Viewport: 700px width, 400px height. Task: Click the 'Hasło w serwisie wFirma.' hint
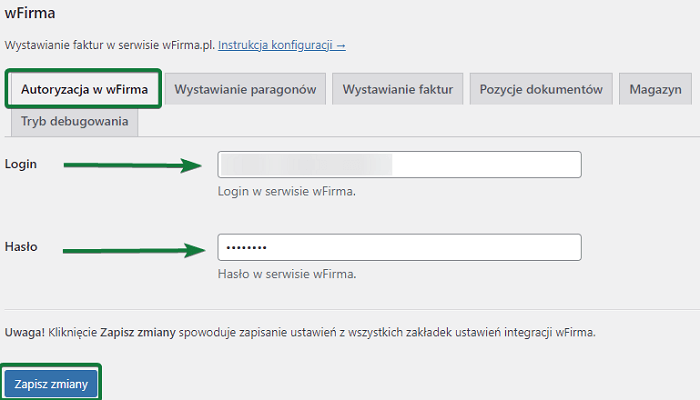tap(287, 274)
